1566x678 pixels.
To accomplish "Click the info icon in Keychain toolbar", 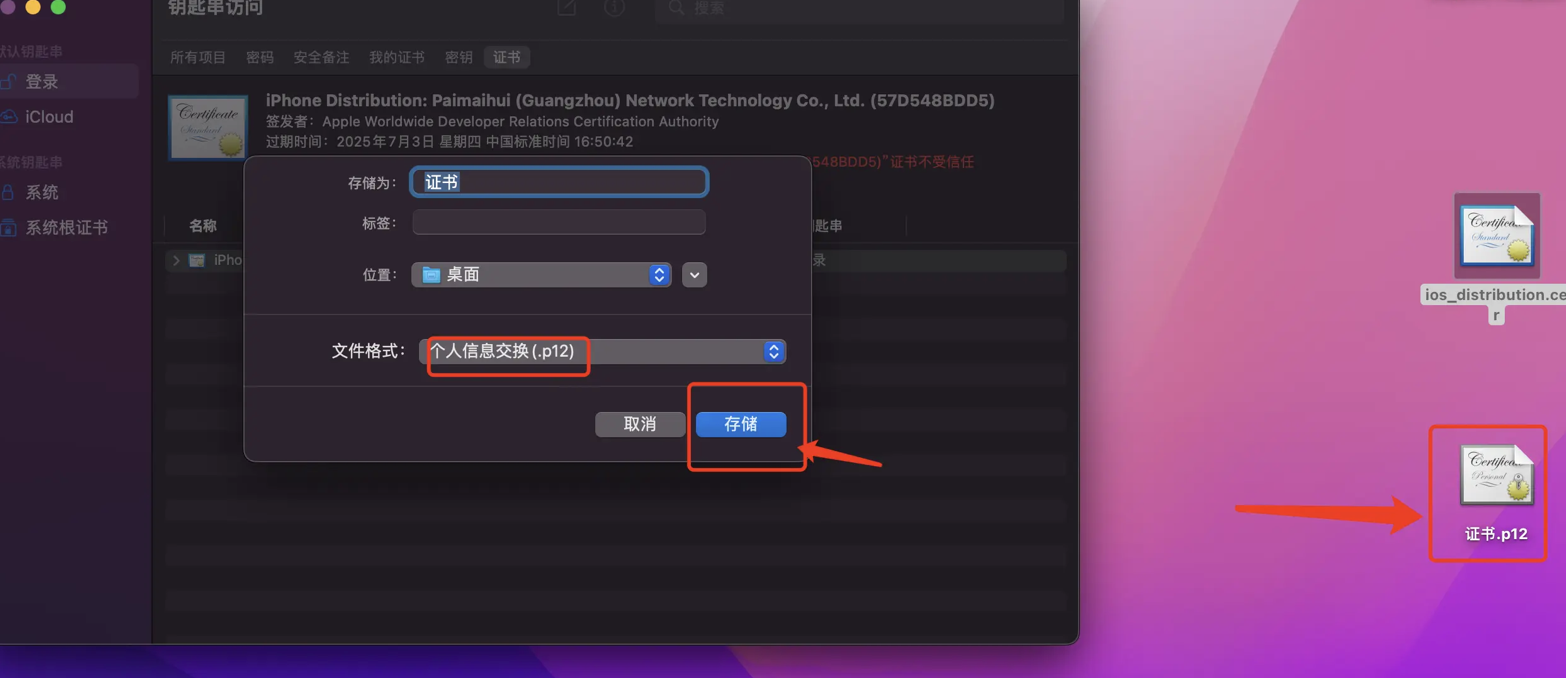I will tap(615, 8).
